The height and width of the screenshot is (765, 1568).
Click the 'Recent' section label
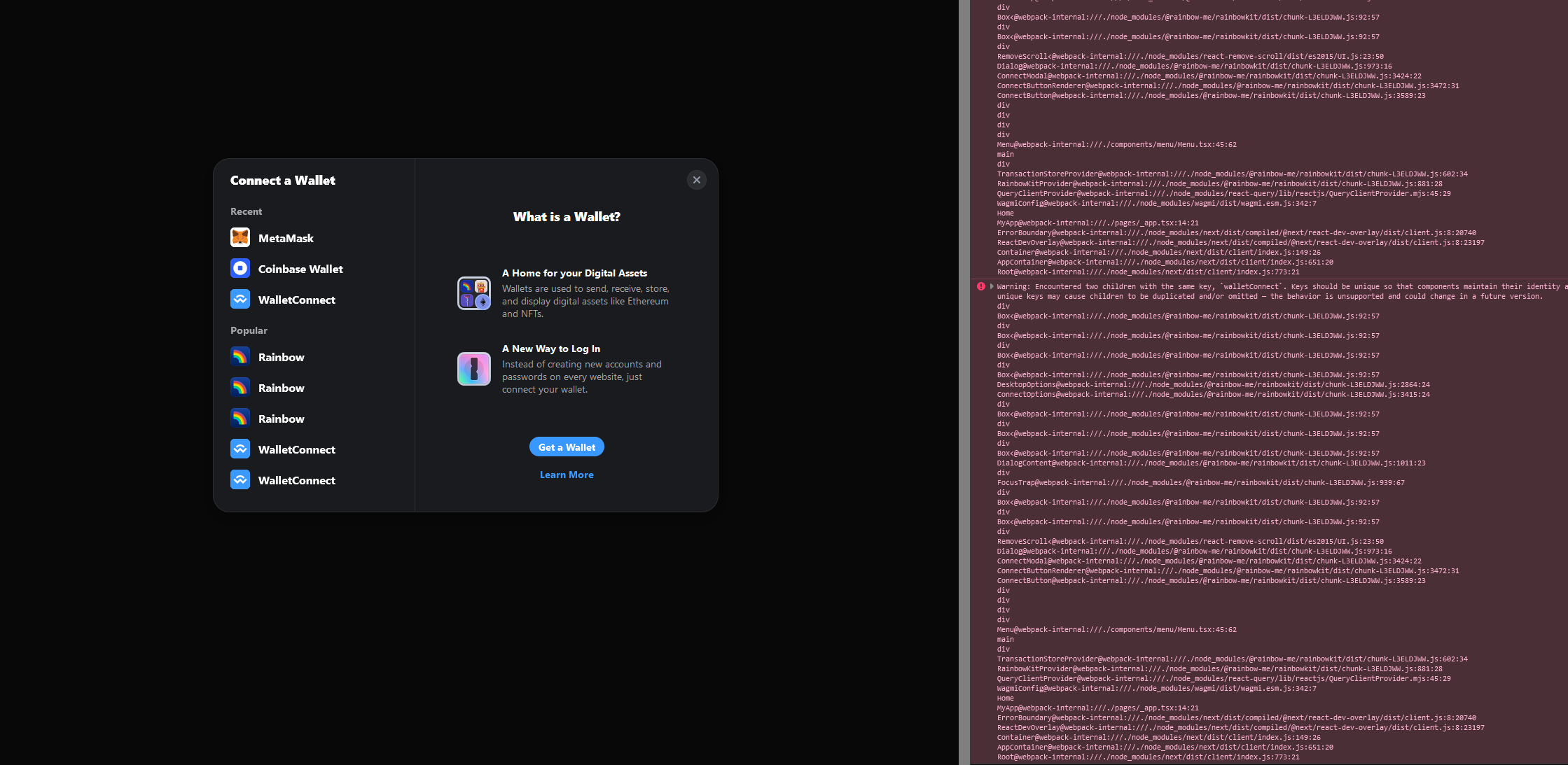(x=246, y=211)
